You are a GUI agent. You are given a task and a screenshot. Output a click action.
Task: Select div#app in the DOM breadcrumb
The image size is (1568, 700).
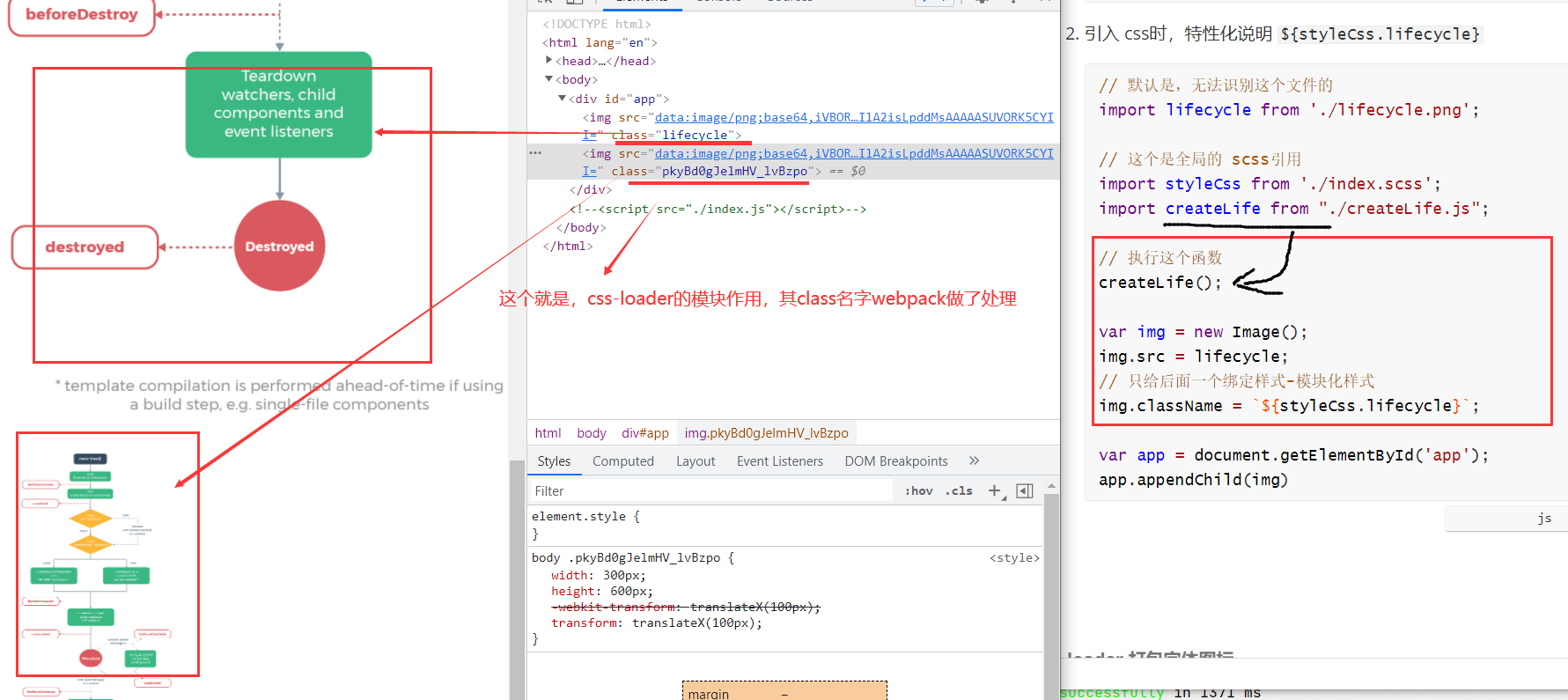[x=645, y=433]
